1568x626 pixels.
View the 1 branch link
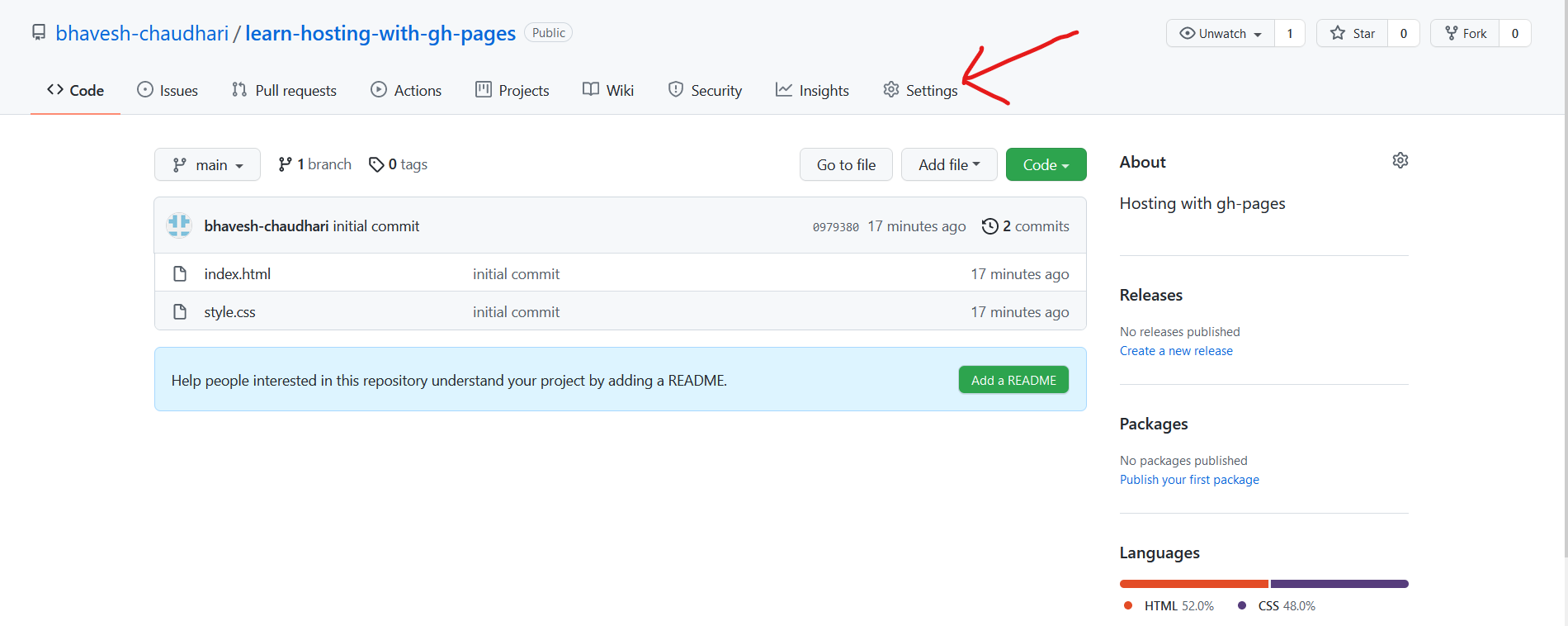point(314,164)
